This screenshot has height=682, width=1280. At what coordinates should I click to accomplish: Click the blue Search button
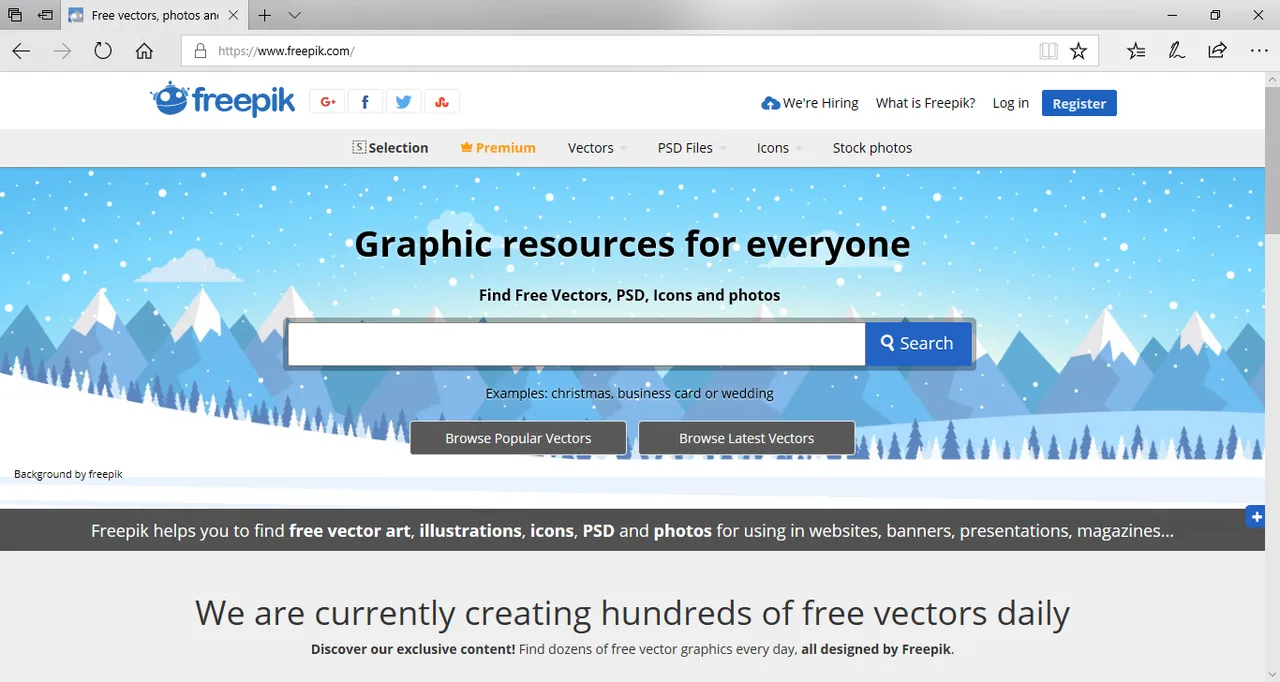pos(918,344)
